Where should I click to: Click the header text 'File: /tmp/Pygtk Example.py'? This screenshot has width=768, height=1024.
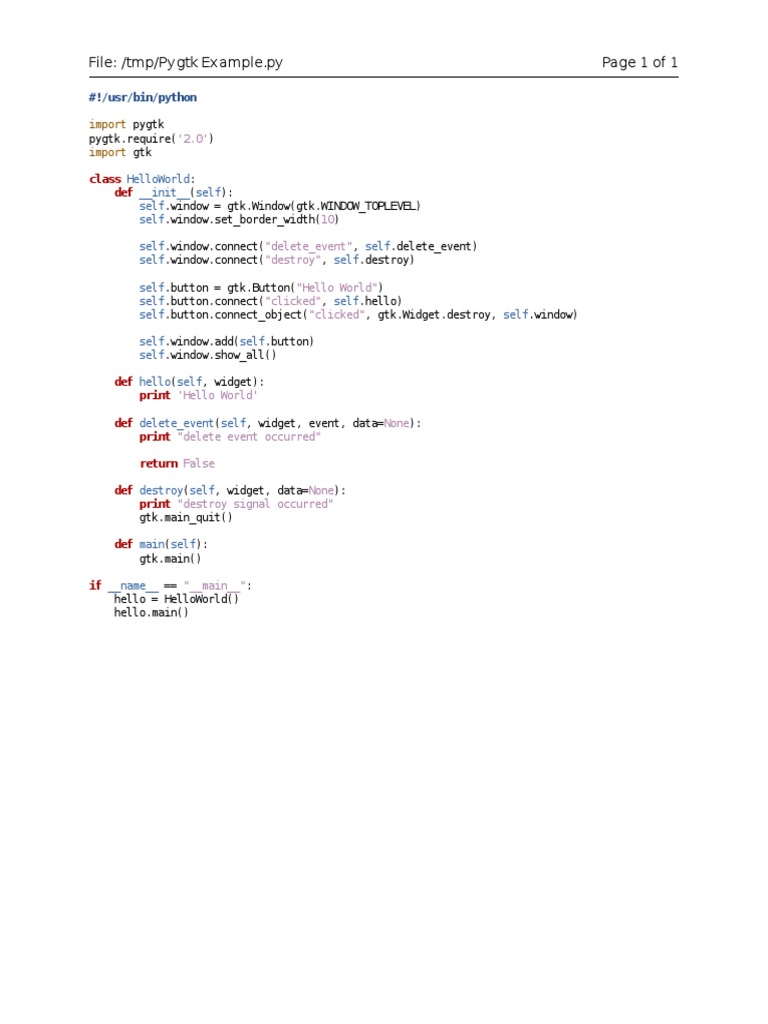point(185,62)
